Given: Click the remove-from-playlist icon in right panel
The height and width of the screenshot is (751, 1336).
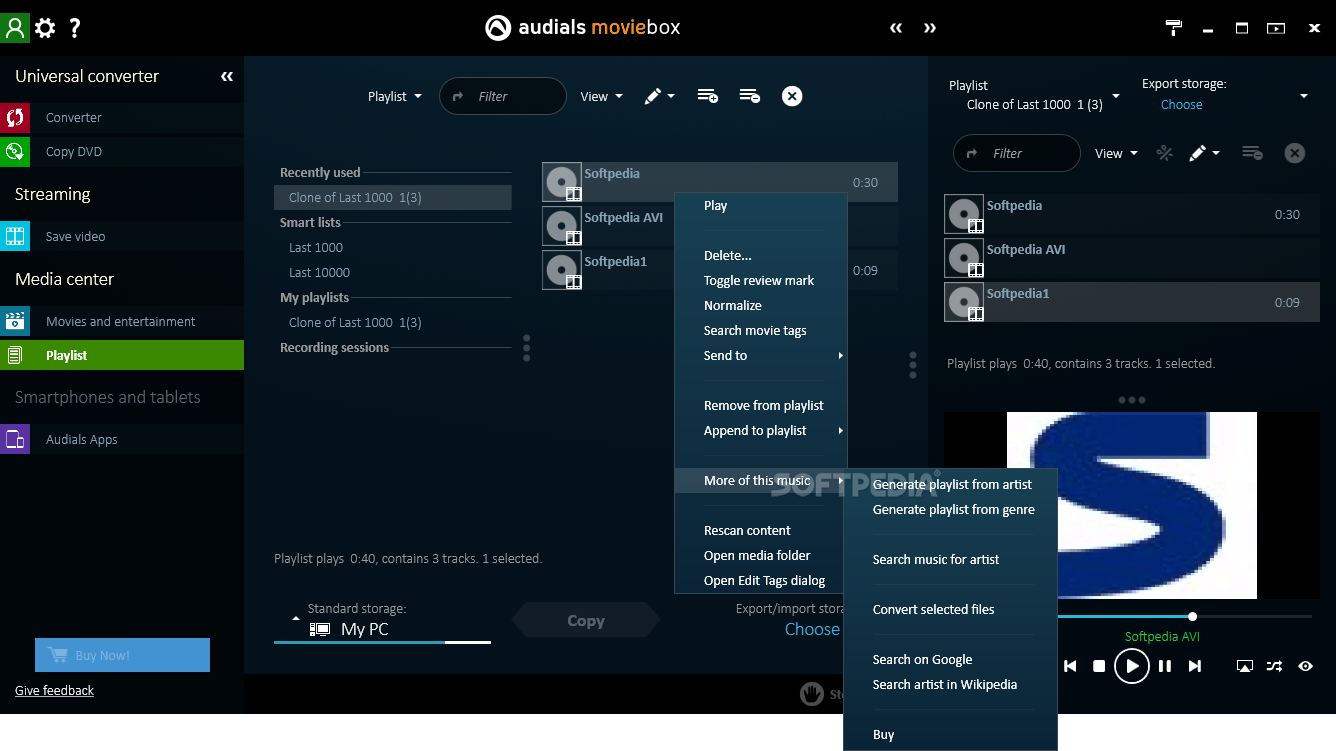Looking at the screenshot, I should [x=1252, y=153].
